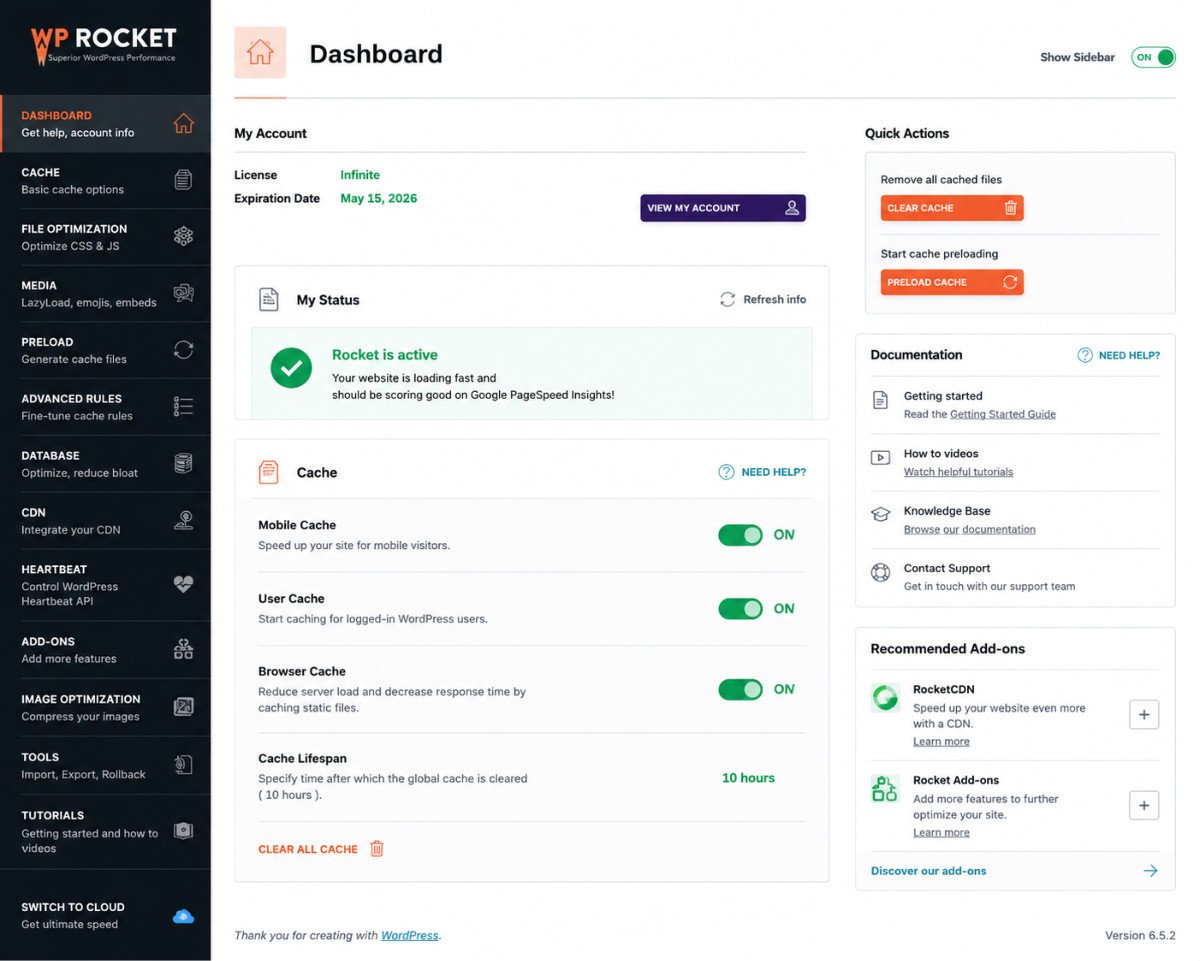
Task: Click the Heartbeat heart icon in sidebar
Action: tap(183, 585)
